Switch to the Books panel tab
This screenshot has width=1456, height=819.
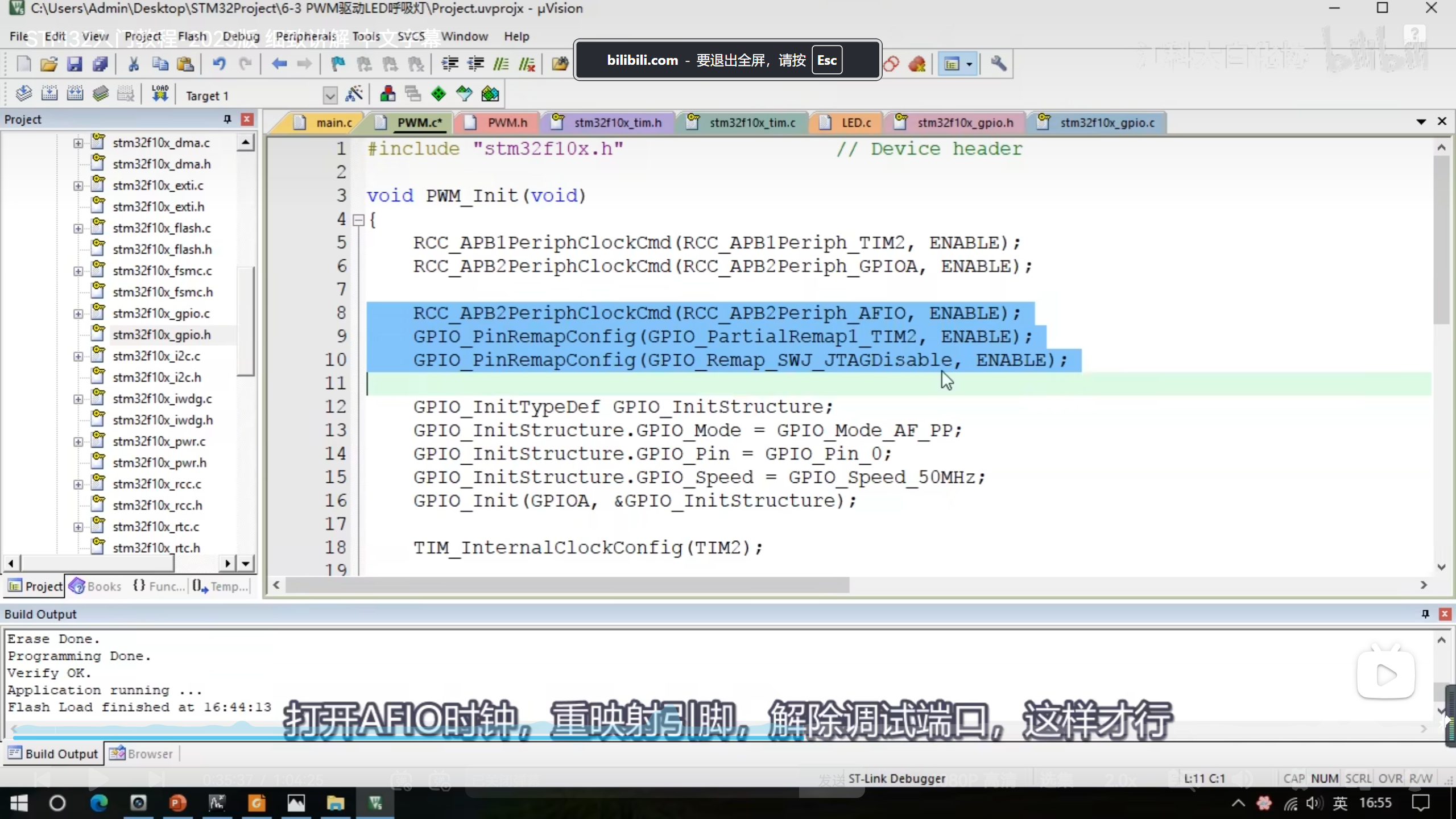coord(96,586)
